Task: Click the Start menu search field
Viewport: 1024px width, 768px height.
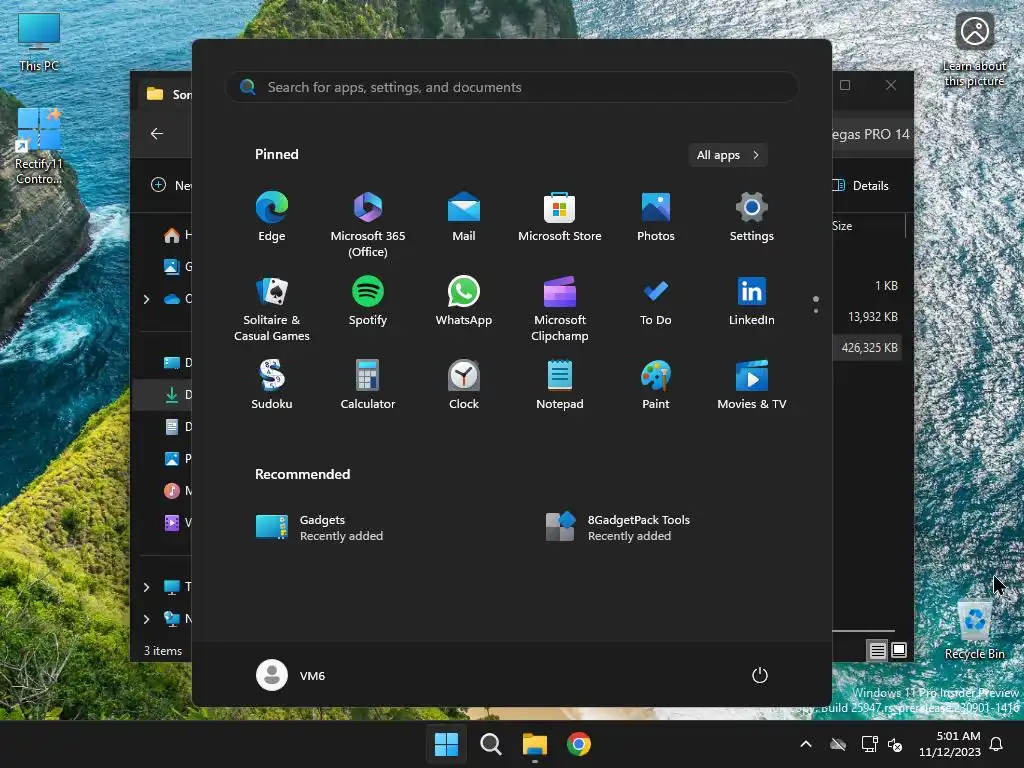Action: (512, 87)
